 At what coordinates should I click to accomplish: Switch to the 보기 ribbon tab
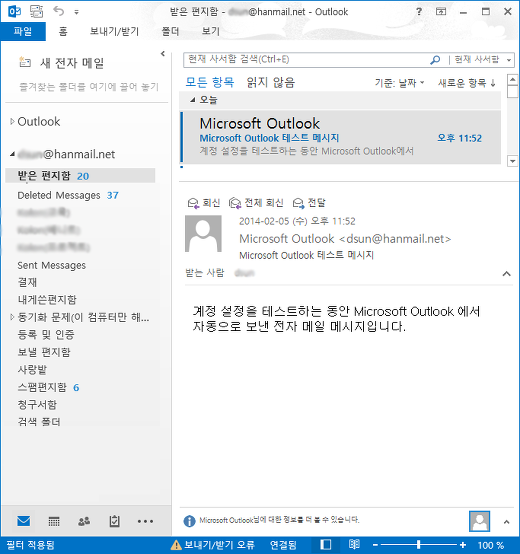211,31
